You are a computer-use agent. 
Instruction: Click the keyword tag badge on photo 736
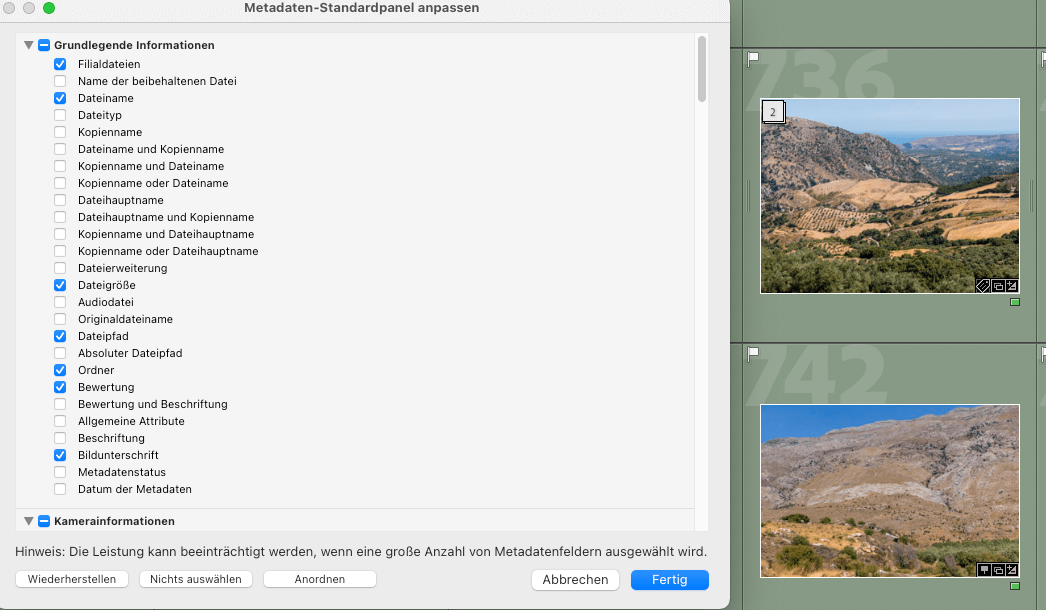(983, 286)
